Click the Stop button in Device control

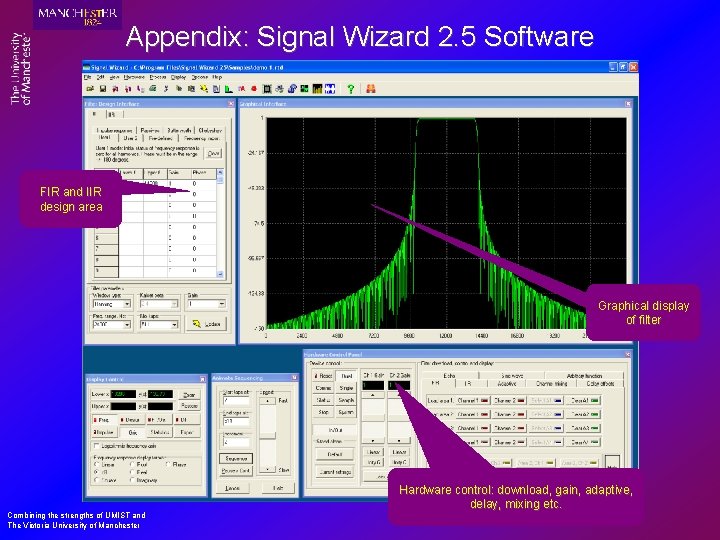(323, 412)
